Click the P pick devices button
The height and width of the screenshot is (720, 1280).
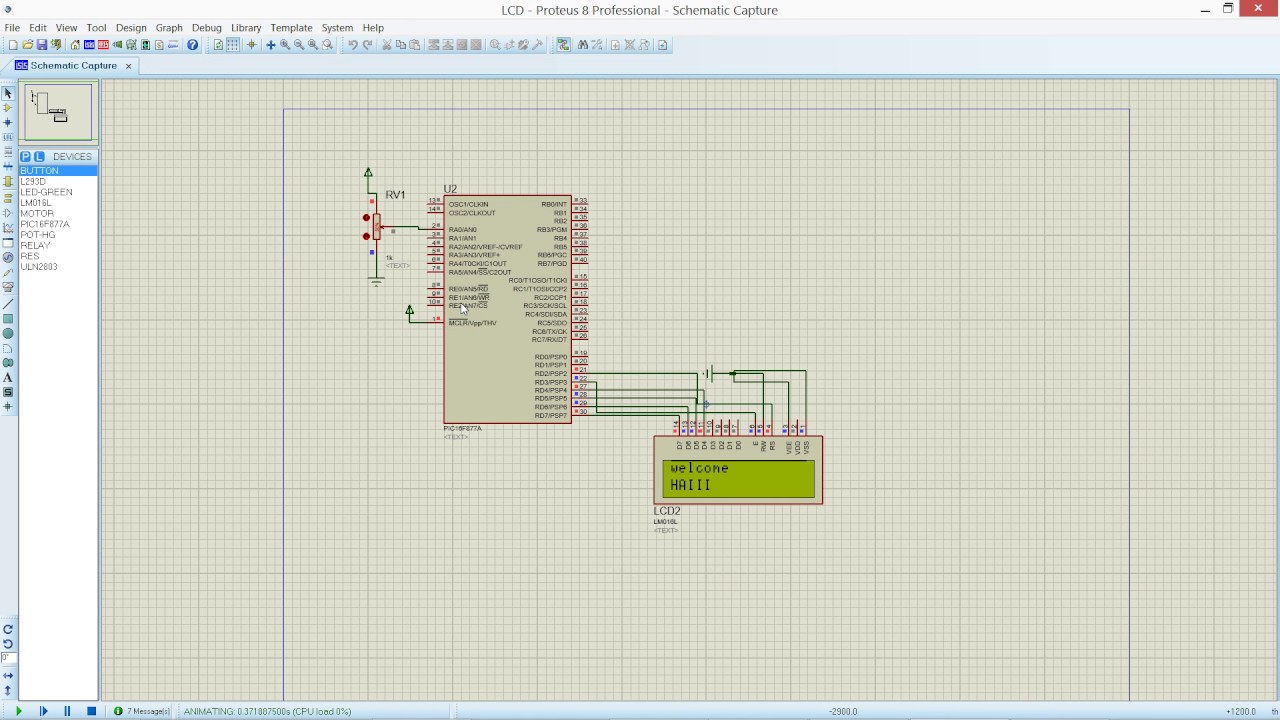26,157
